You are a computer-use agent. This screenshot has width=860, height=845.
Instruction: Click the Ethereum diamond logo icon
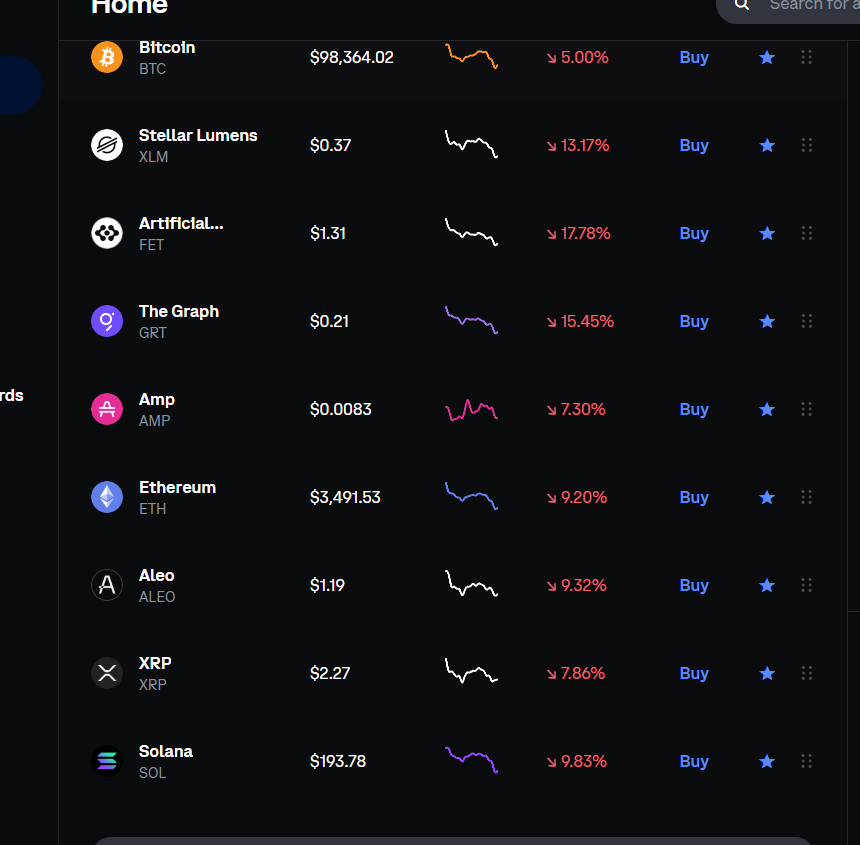tap(107, 497)
